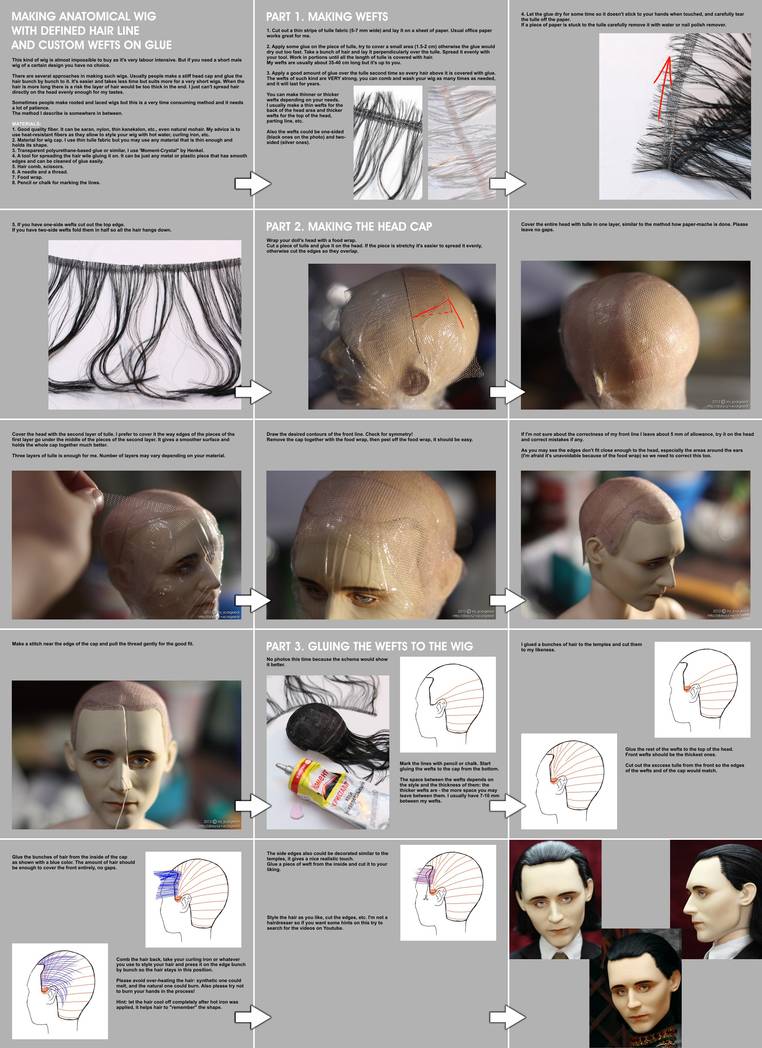The height and width of the screenshot is (1048, 762).
Task: Click the 'No photos this time' note
Action: pos(327,662)
